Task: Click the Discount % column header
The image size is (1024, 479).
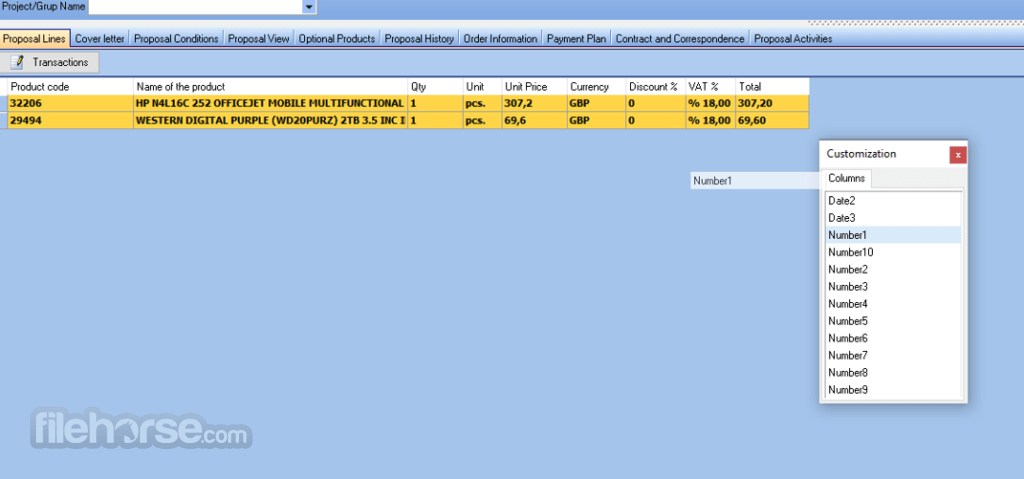Action: [x=656, y=86]
